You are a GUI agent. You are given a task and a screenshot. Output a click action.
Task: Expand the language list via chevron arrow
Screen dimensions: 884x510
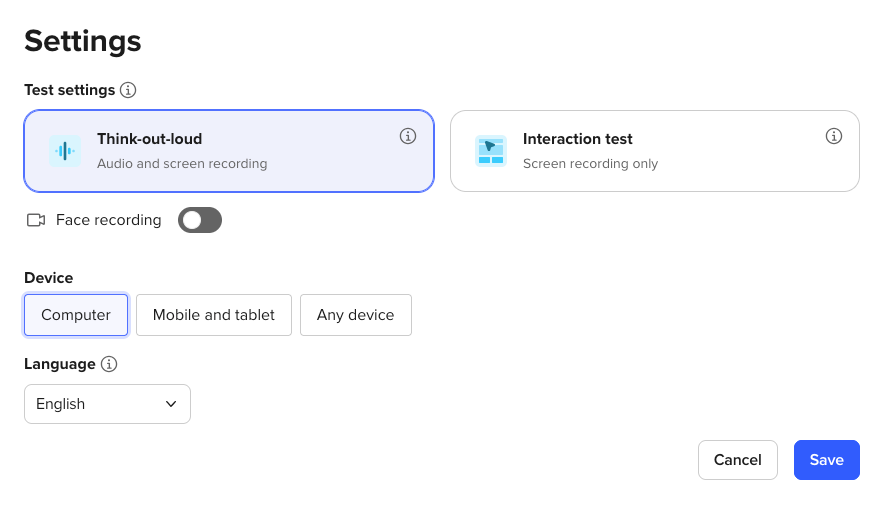click(171, 404)
